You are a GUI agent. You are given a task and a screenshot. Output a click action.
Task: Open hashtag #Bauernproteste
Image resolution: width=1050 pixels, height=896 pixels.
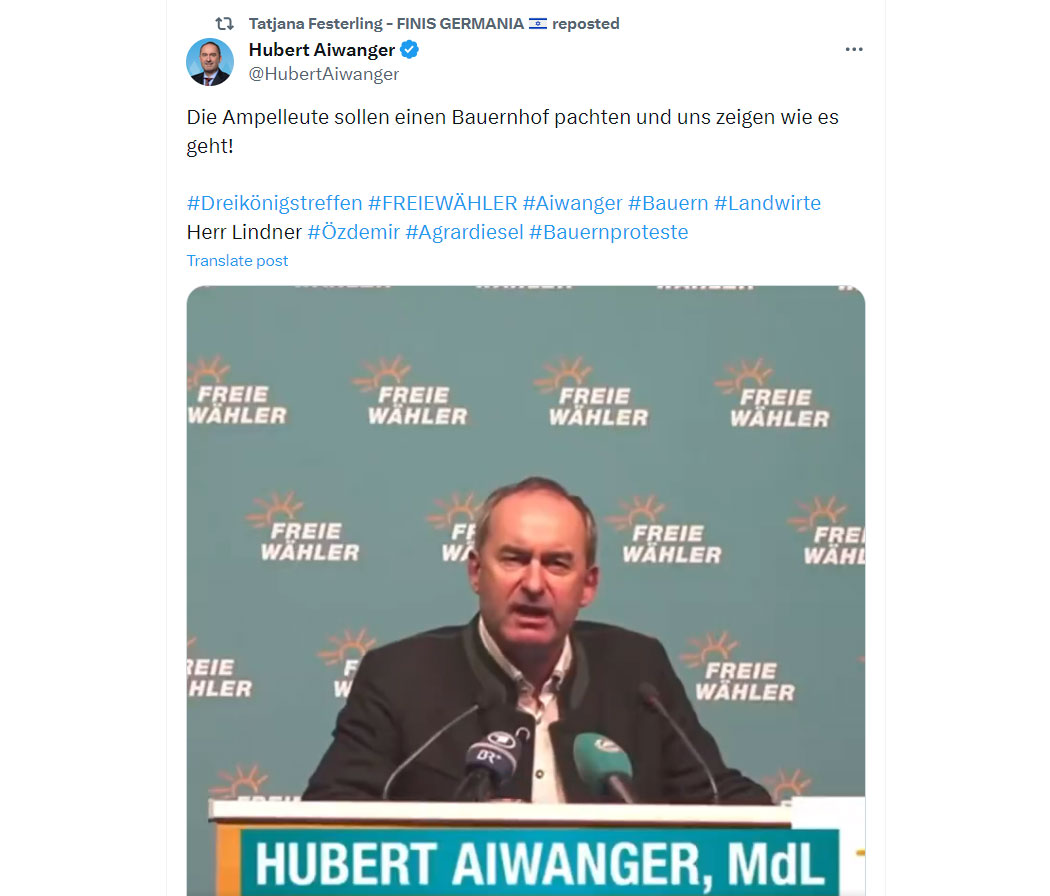click(609, 232)
